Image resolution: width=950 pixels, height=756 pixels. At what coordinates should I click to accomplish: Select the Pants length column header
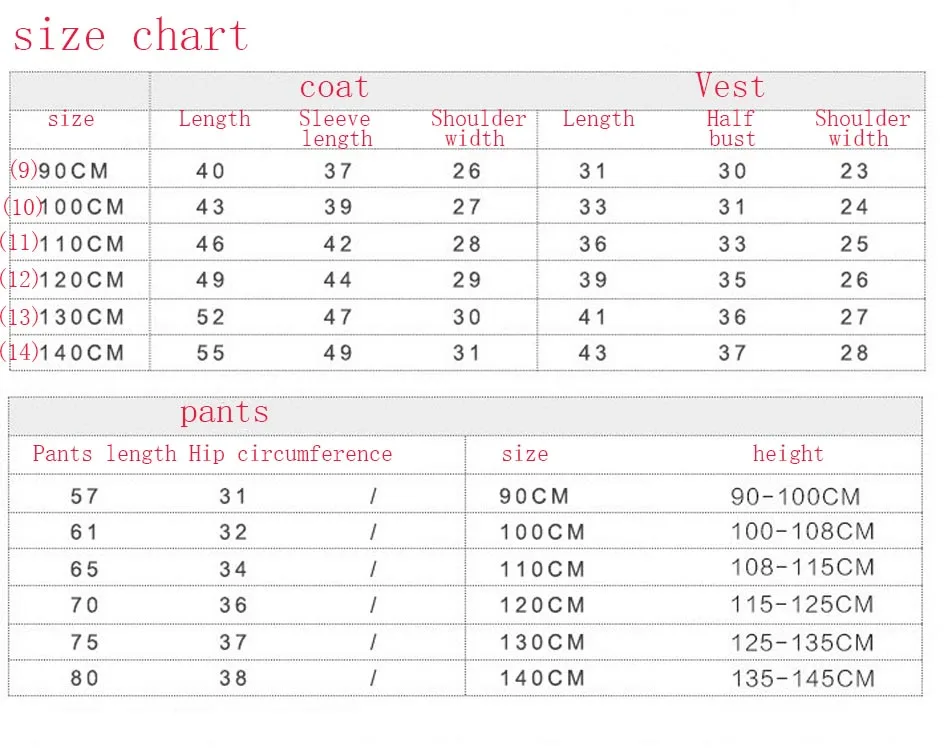click(104, 454)
